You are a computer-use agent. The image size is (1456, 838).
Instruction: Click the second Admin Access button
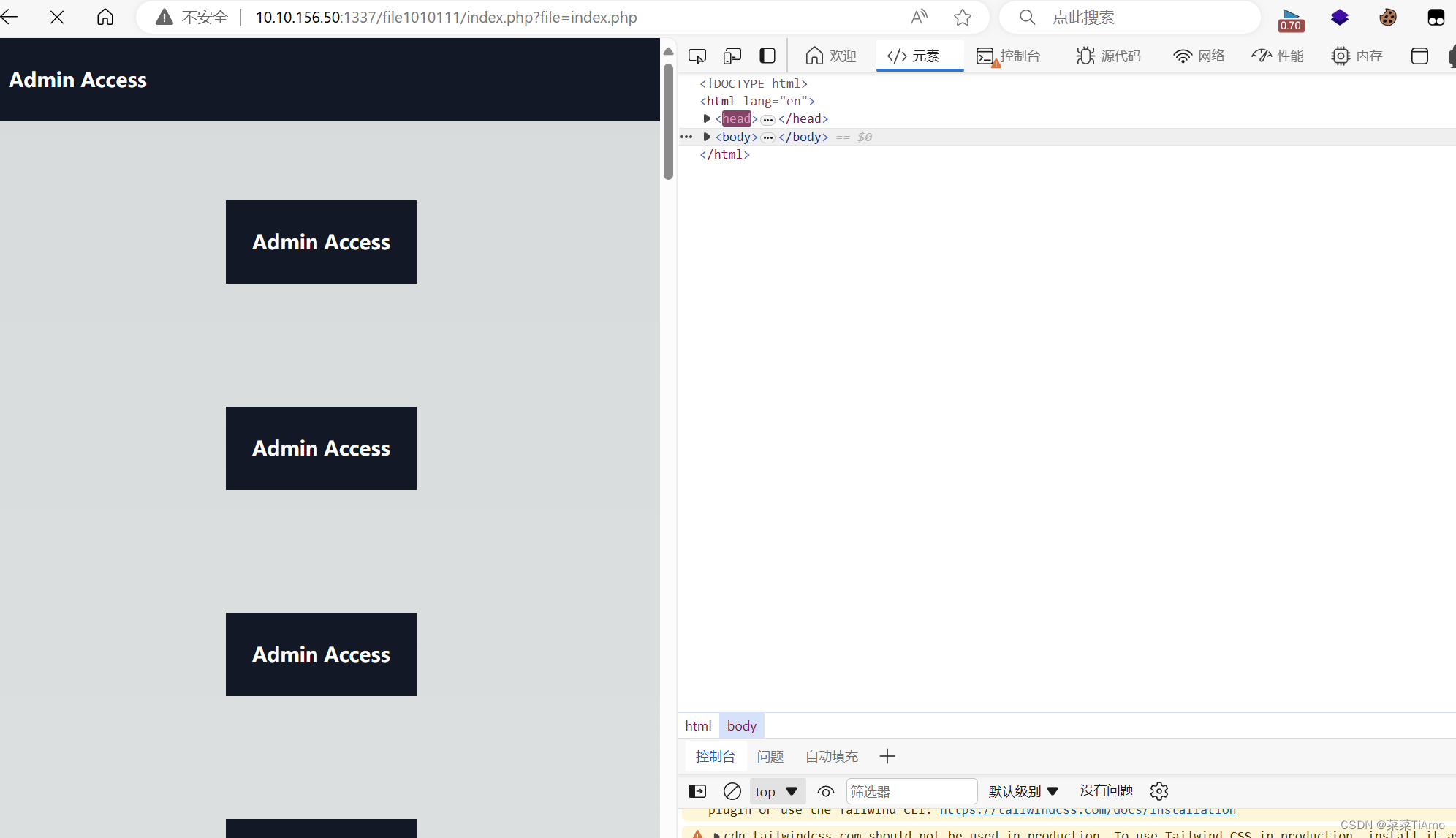pyautogui.click(x=321, y=447)
